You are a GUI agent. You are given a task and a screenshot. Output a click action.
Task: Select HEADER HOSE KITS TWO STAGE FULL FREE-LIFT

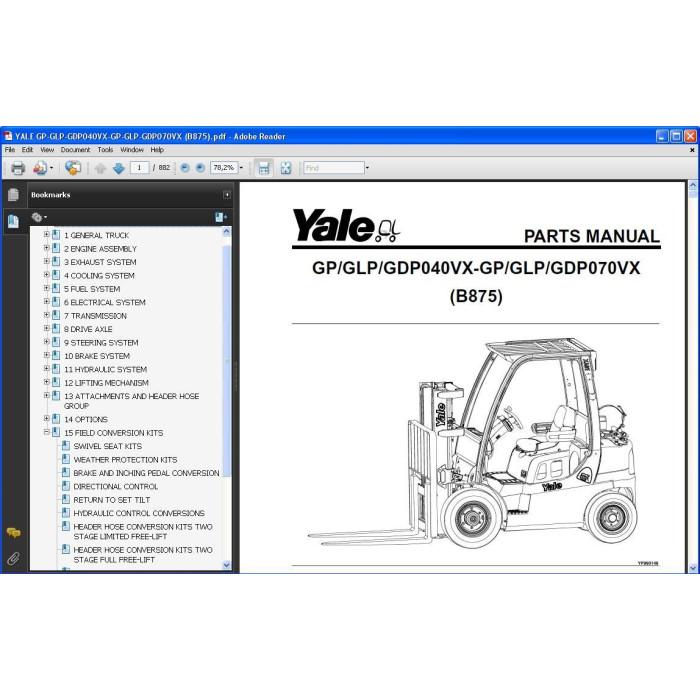[x=143, y=554]
